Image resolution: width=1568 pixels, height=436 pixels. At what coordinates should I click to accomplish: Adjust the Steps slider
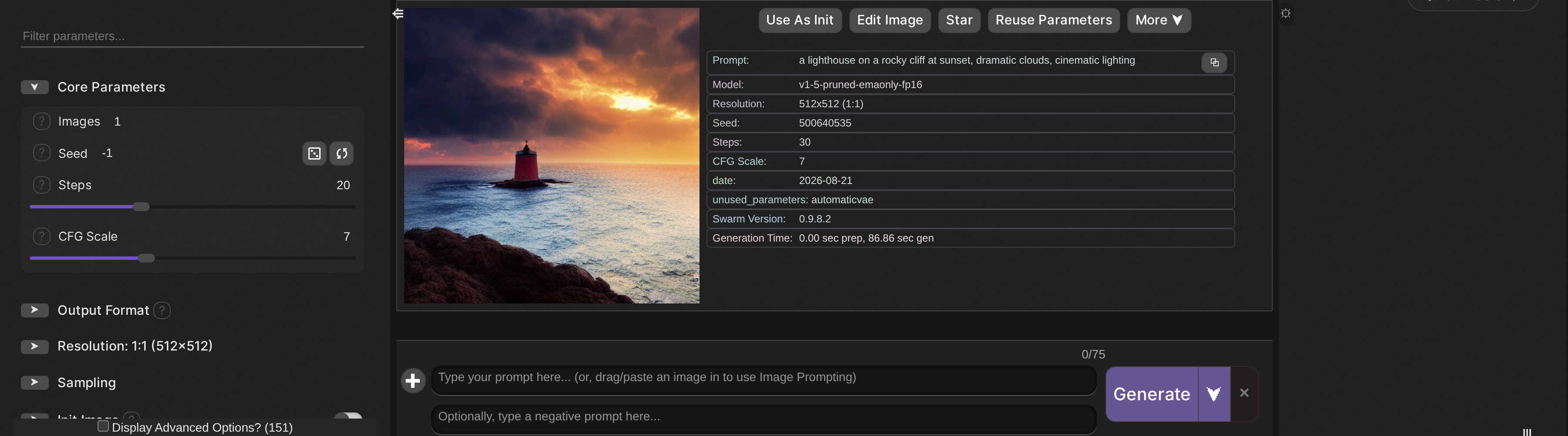pos(193,207)
